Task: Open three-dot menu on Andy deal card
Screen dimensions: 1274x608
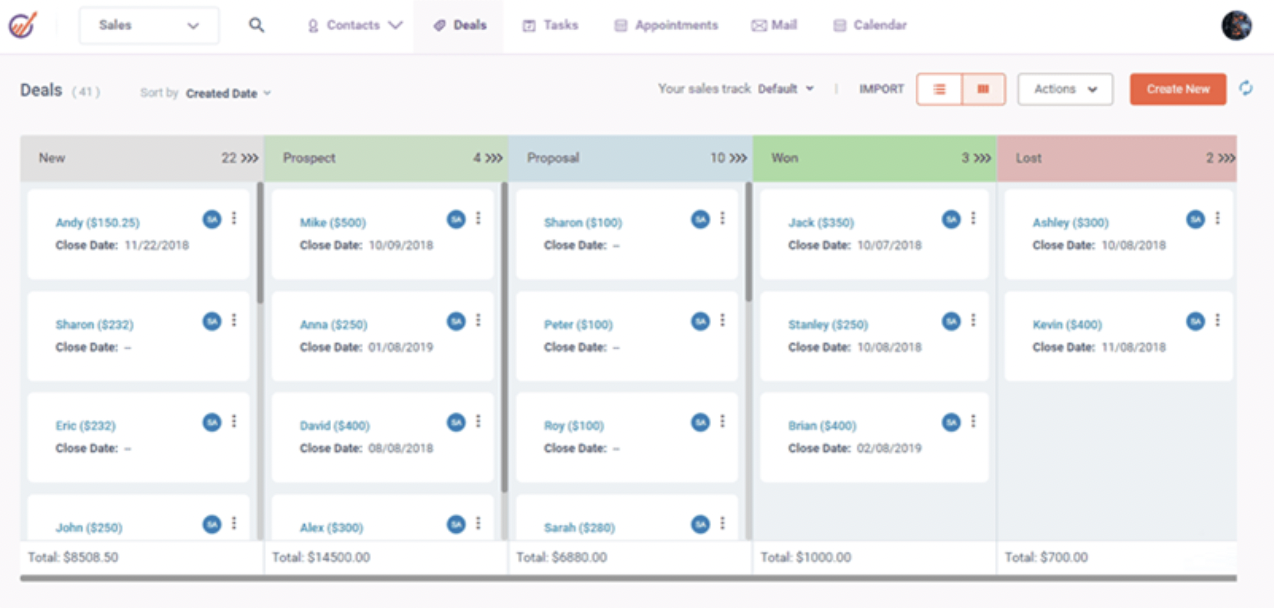Action: 234,218
